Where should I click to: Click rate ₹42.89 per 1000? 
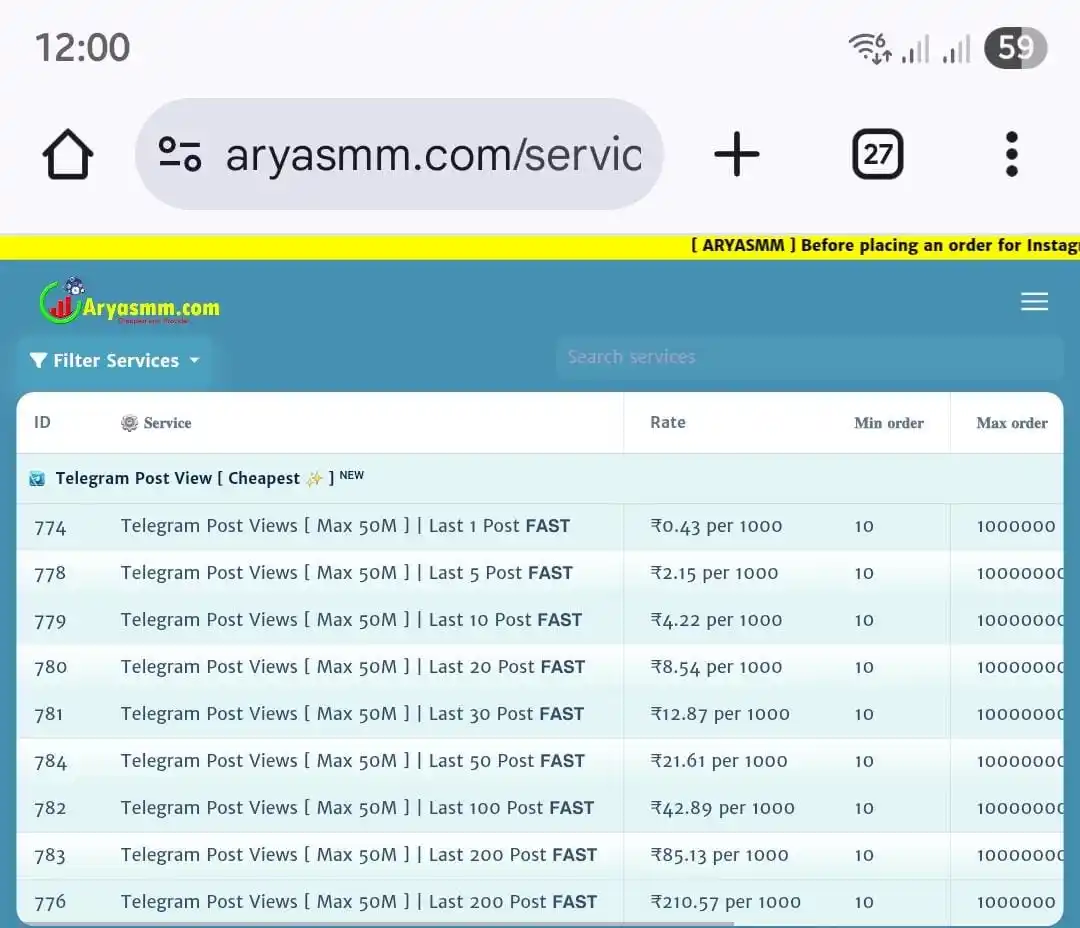pos(723,807)
